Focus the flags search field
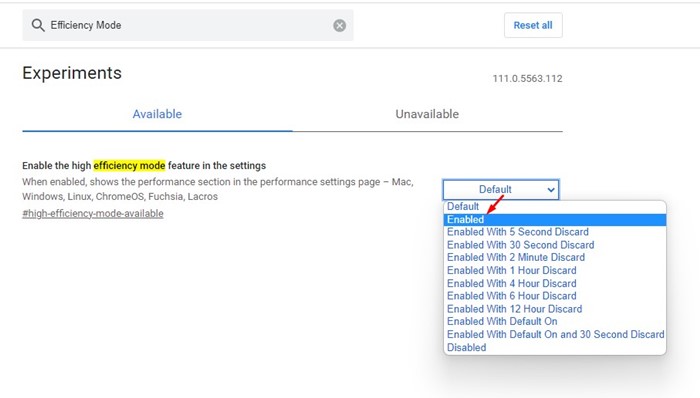This screenshot has width=700, height=398. [188, 25]
